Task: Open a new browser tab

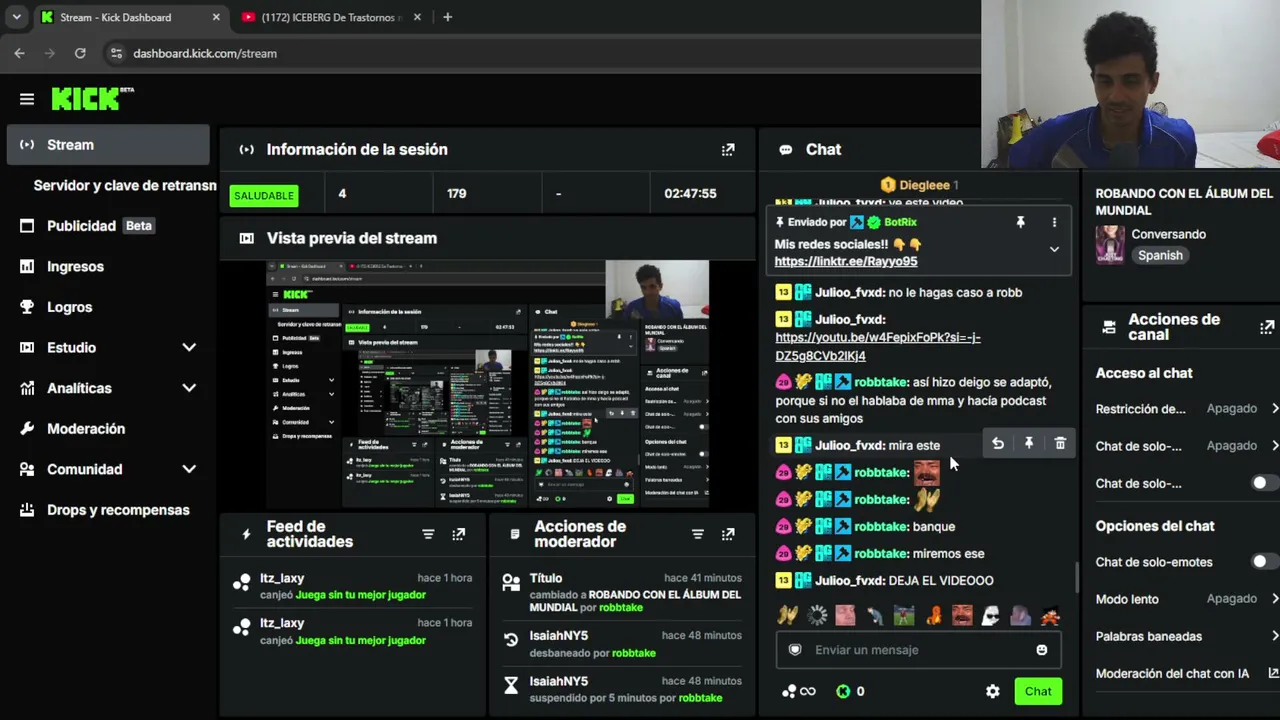Action: coord(447,17)
